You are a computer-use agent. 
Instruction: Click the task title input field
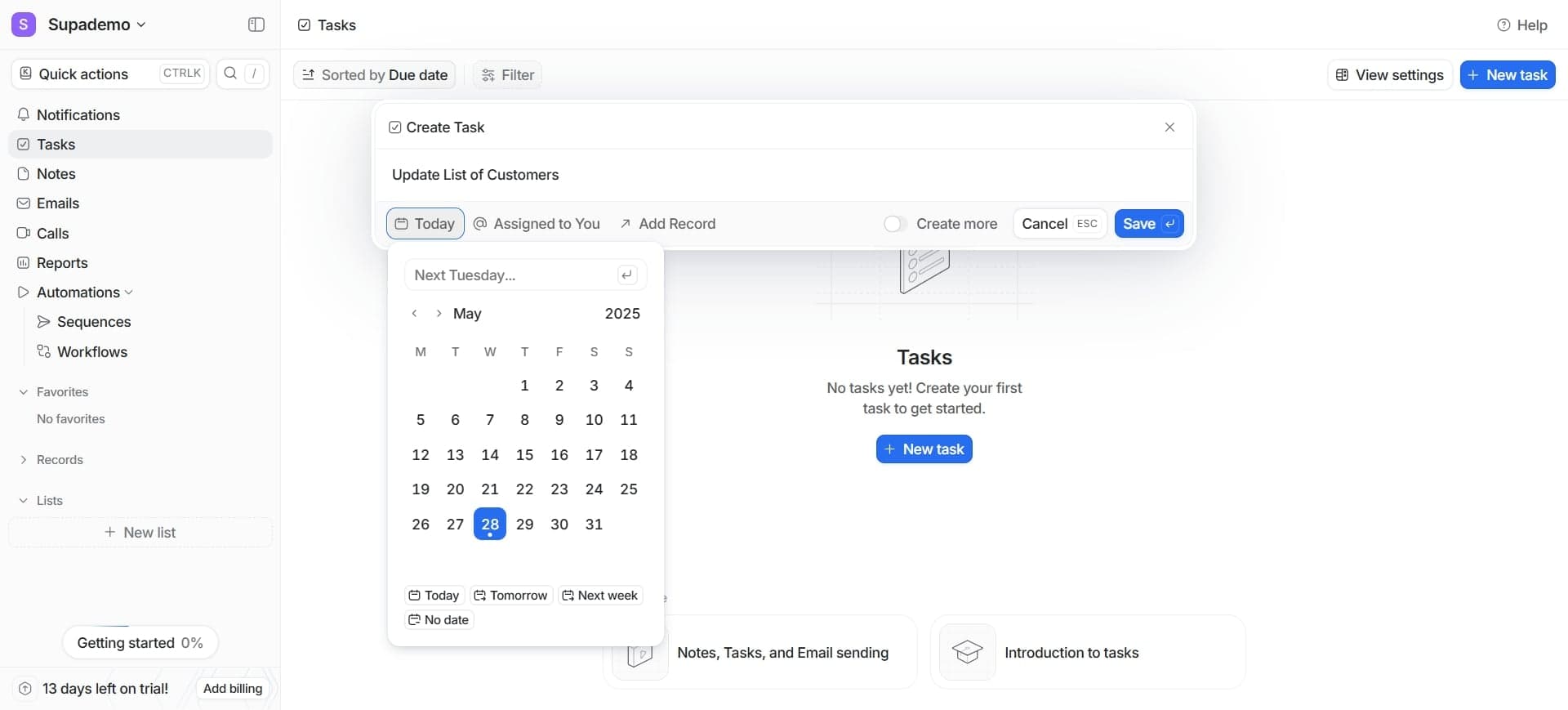pos(784,175)
